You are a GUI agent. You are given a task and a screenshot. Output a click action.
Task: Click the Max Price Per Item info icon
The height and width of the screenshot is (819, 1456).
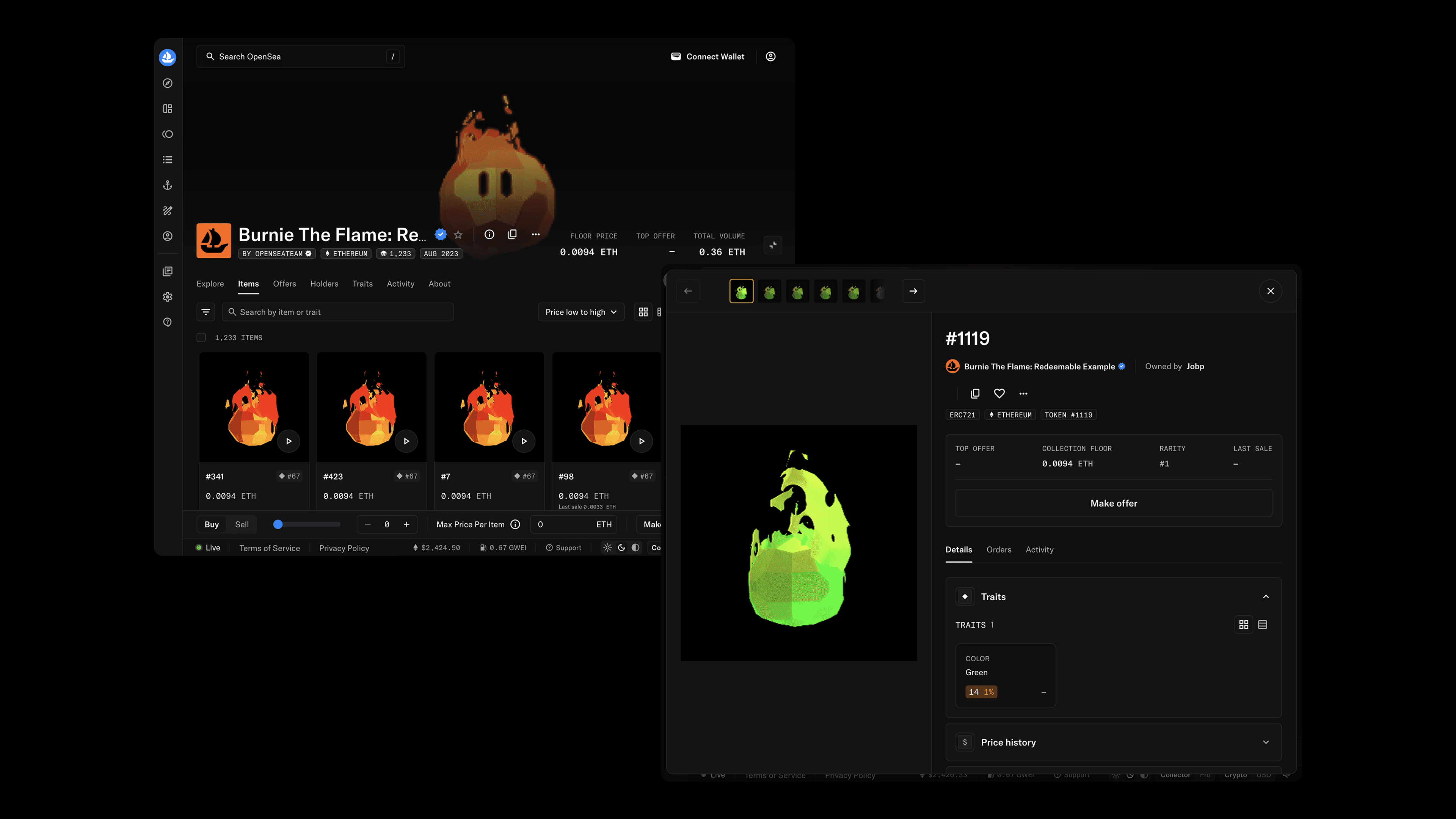point(515,524)
